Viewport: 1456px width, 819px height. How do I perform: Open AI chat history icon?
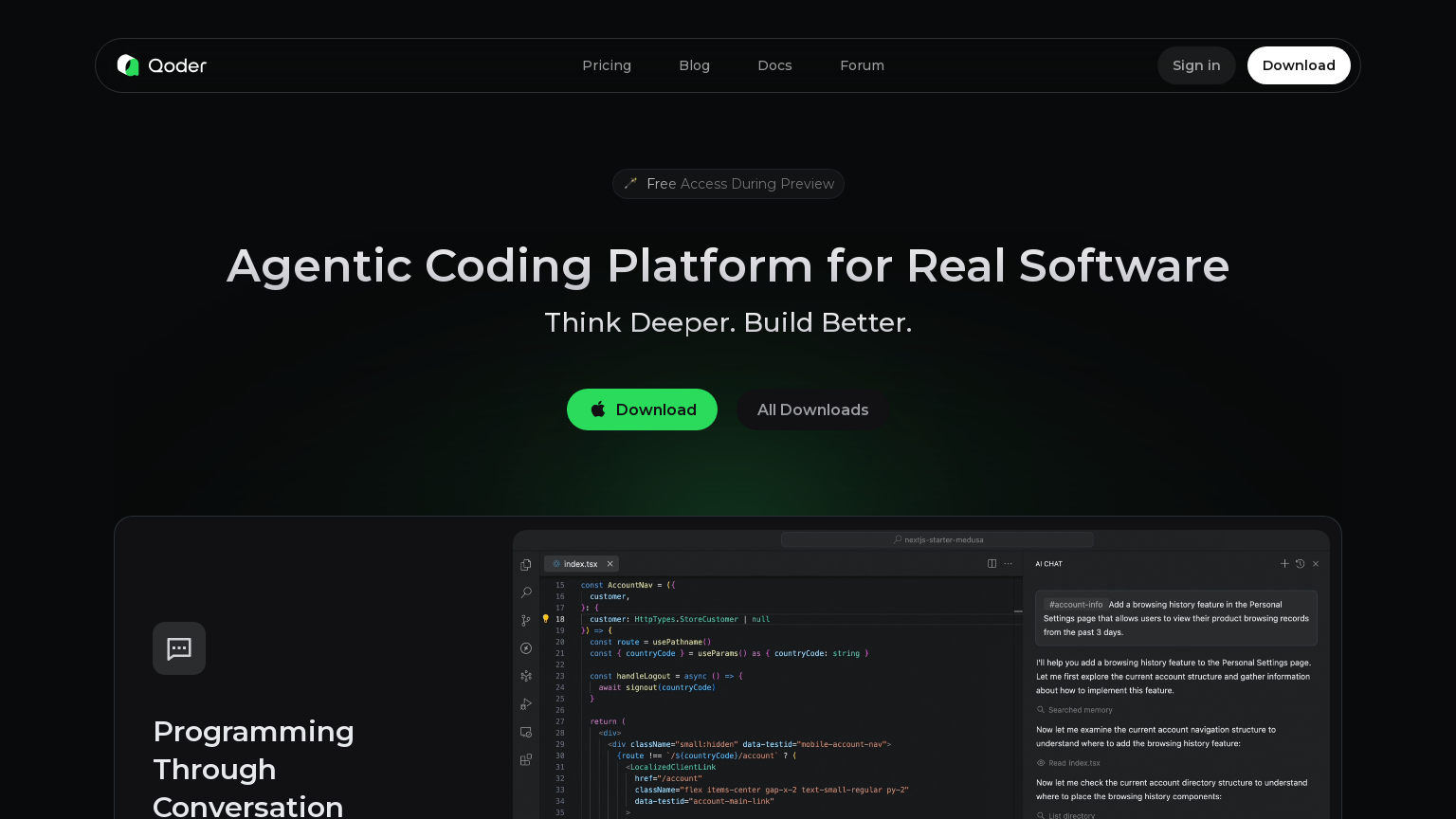1300,564
